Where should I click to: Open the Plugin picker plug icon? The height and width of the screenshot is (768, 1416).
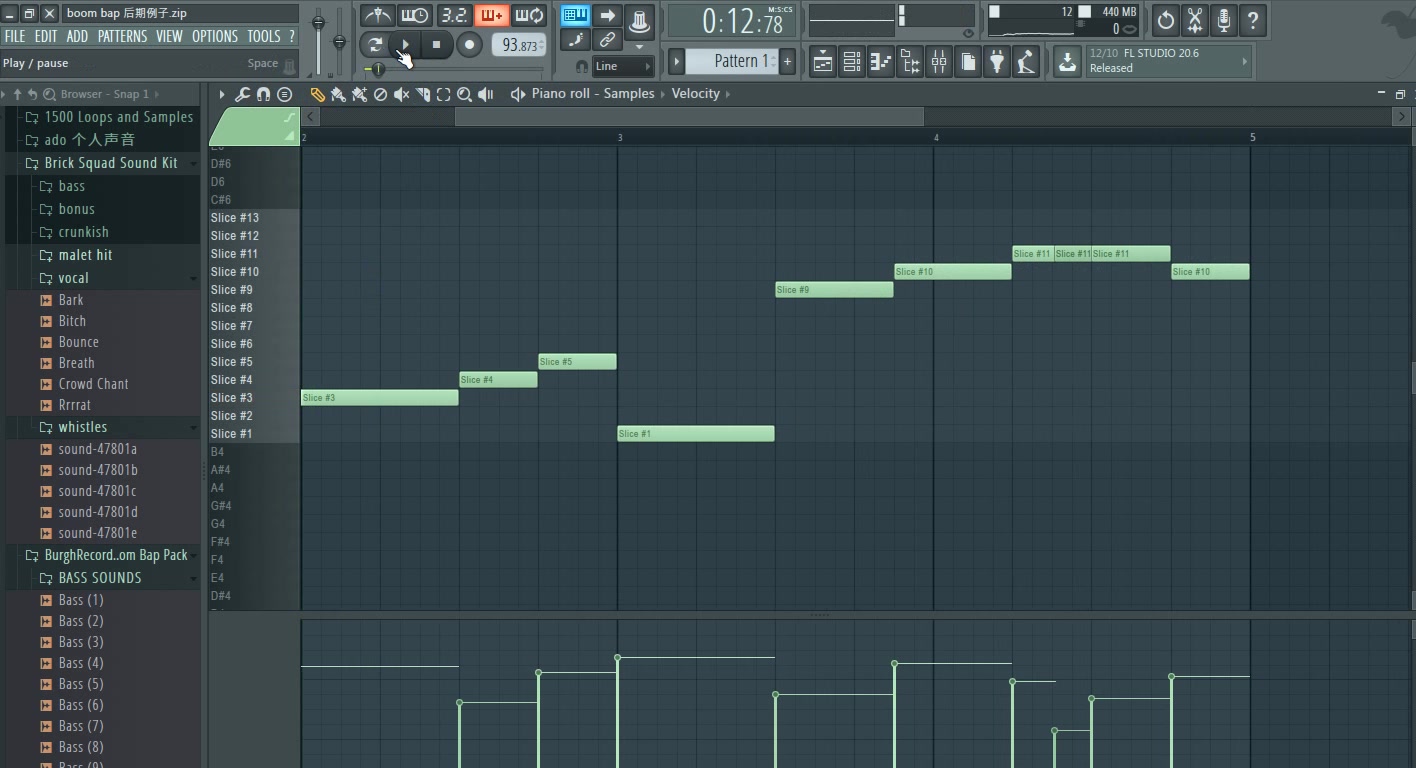coord(997,62)
